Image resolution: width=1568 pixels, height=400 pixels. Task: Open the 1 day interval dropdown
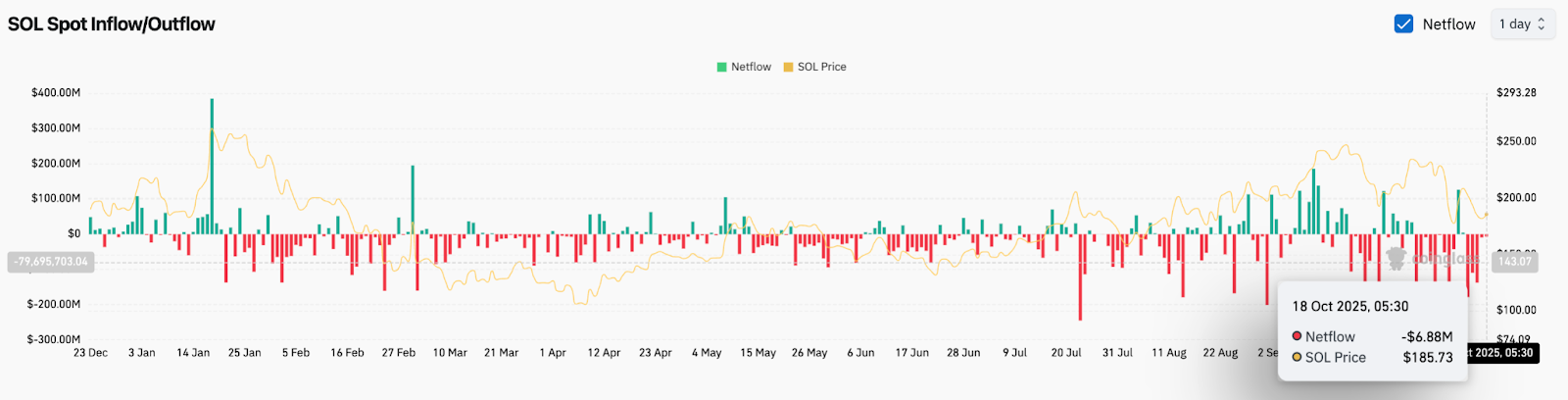(1522, 25)
